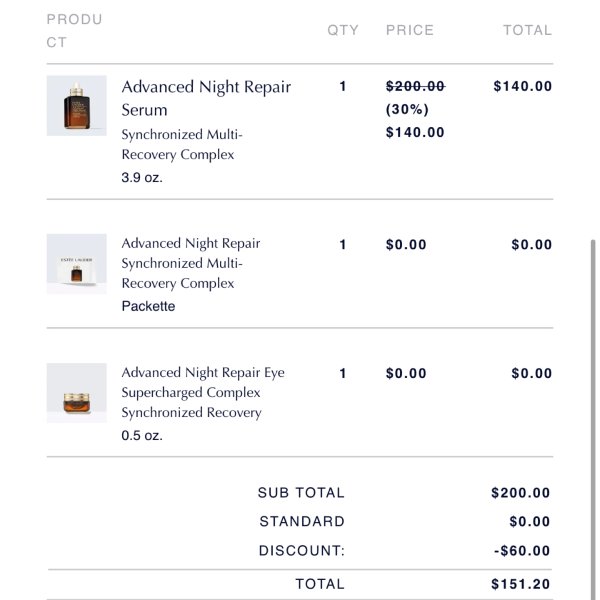This screenshot has height=600, width=600.
Task: Open the Advanced Night Repair Eye product name
Action: (x=203, y=392)
